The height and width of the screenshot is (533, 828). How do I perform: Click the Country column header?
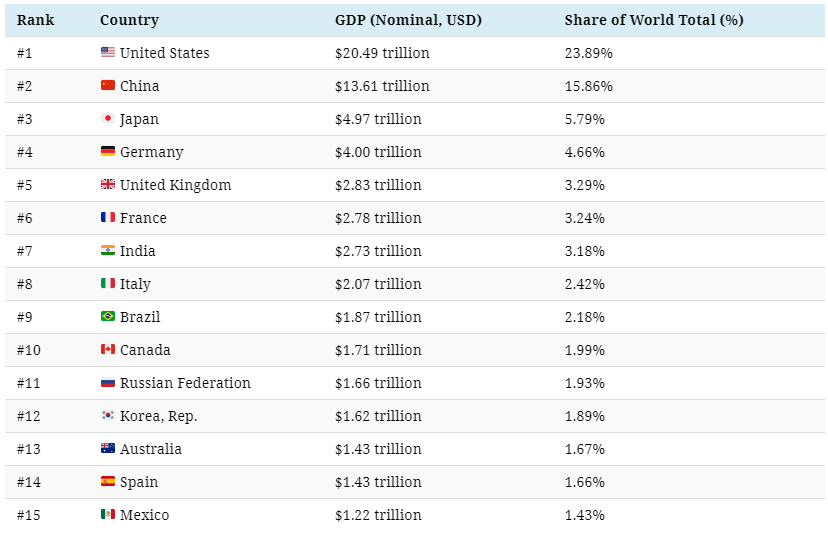(129, 20)
